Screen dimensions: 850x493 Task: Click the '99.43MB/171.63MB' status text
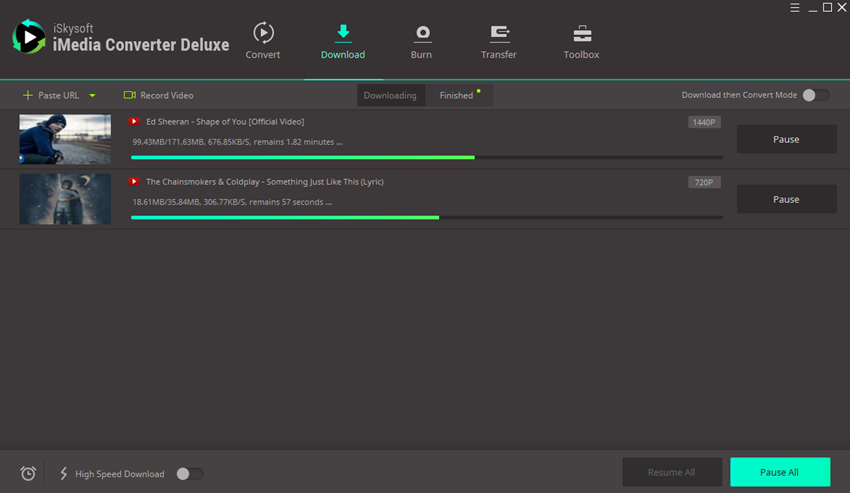237,142
